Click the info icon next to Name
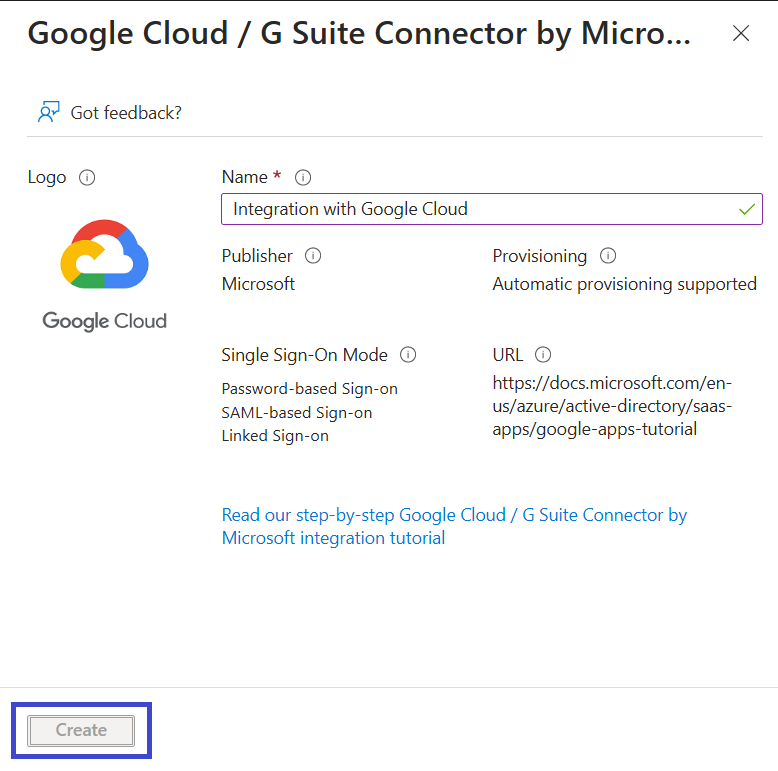The height and width of the screenshot is (771, 778). point(303,178)
